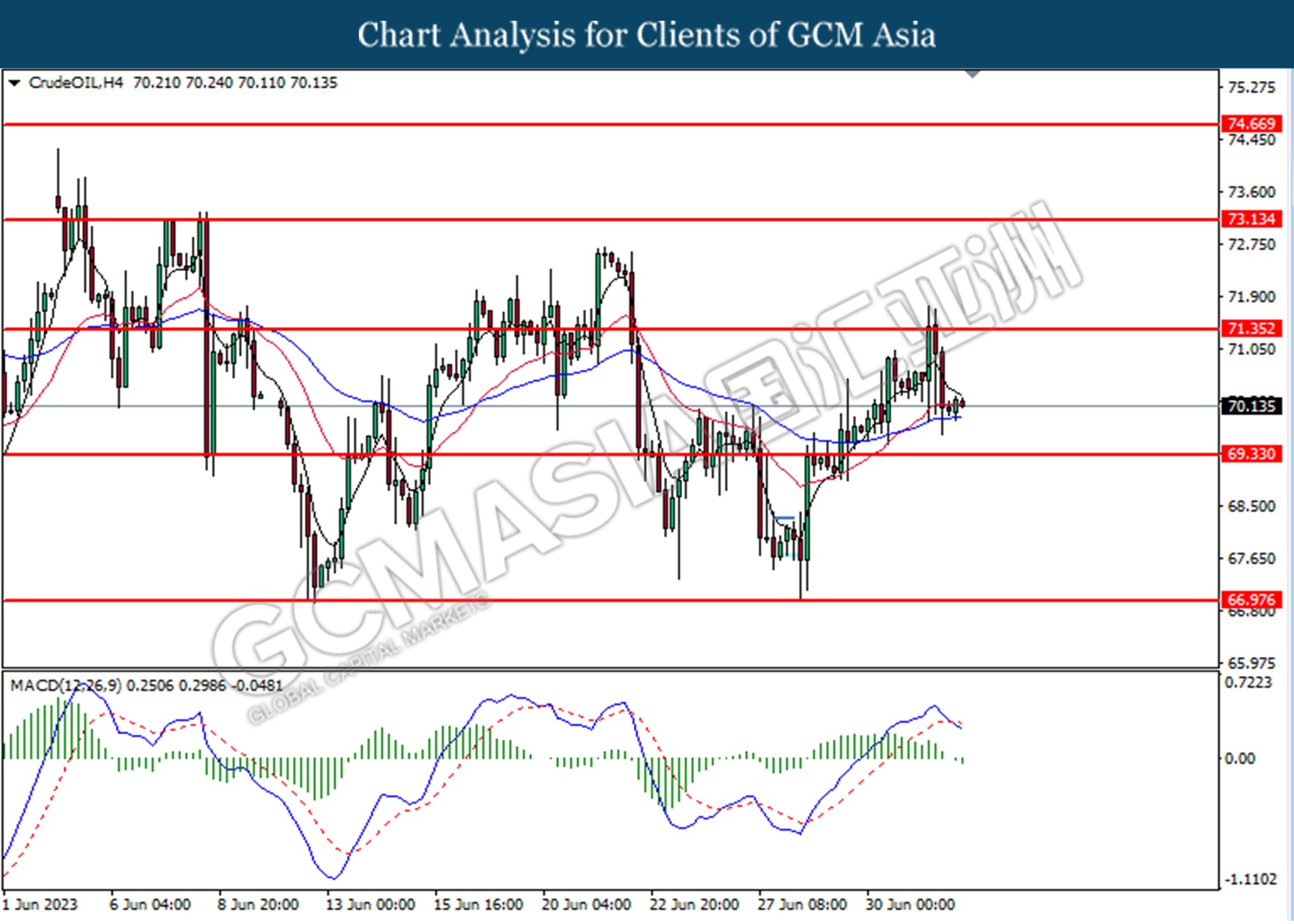The height and width of the screenshot is (924, 1294).
Task: Click the 8 Jun 20:00 time label
Action: [258, 905]
